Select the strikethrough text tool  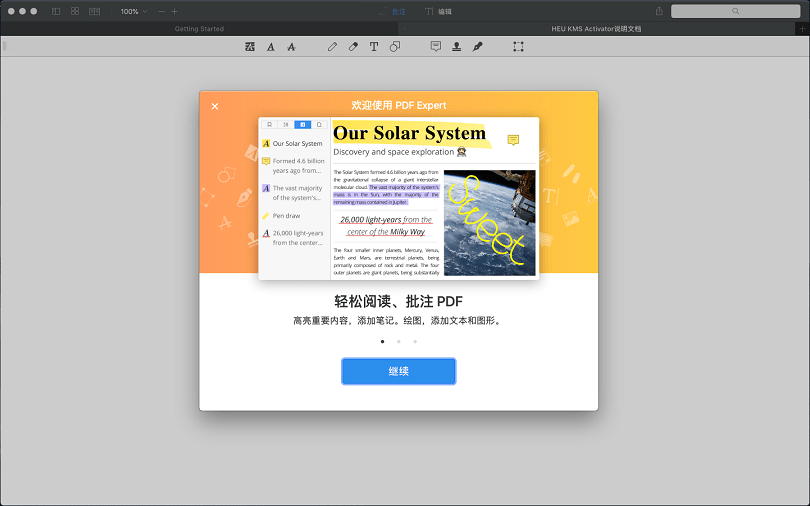[x=291, y=47]
